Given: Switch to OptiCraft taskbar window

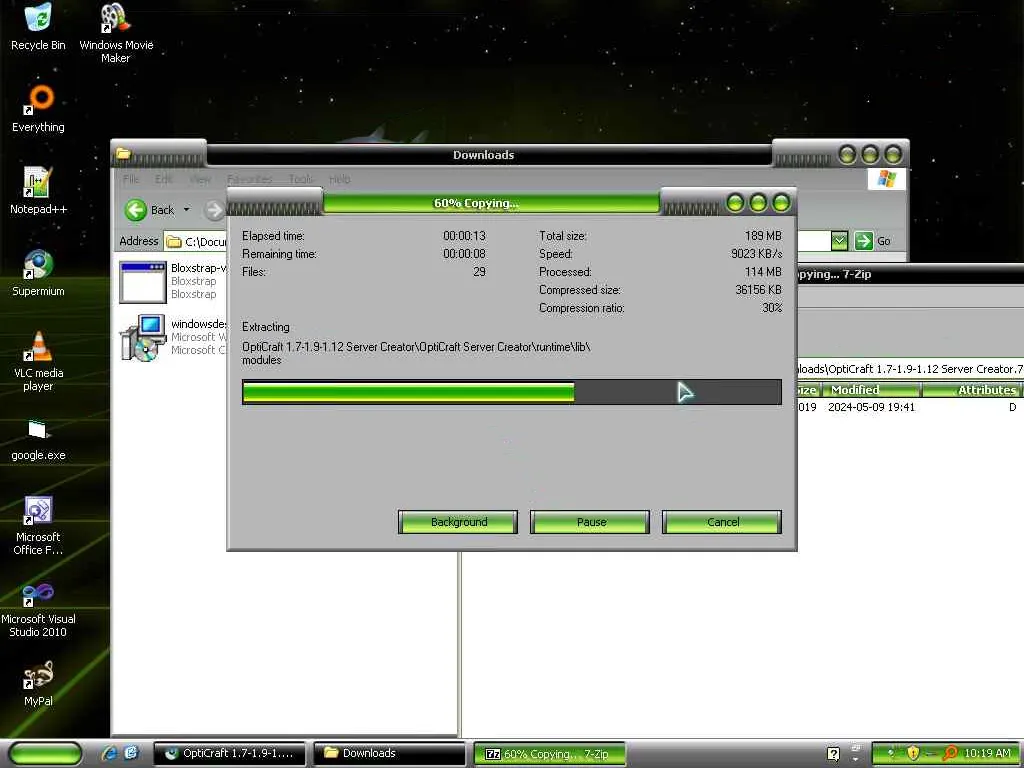Looking at the screenshot, I should pyautogui.click(x=229, y=754).
